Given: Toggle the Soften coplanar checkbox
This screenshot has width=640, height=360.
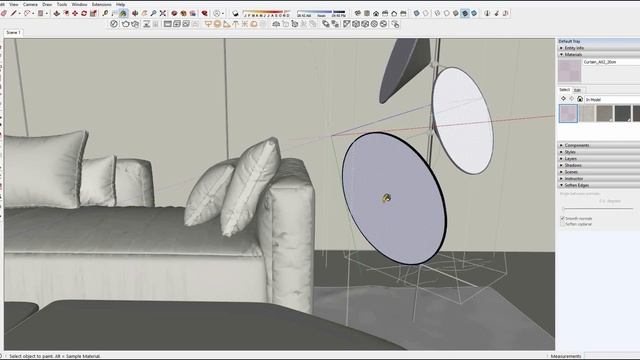Looking at the screenshot, I should (562, 224).
